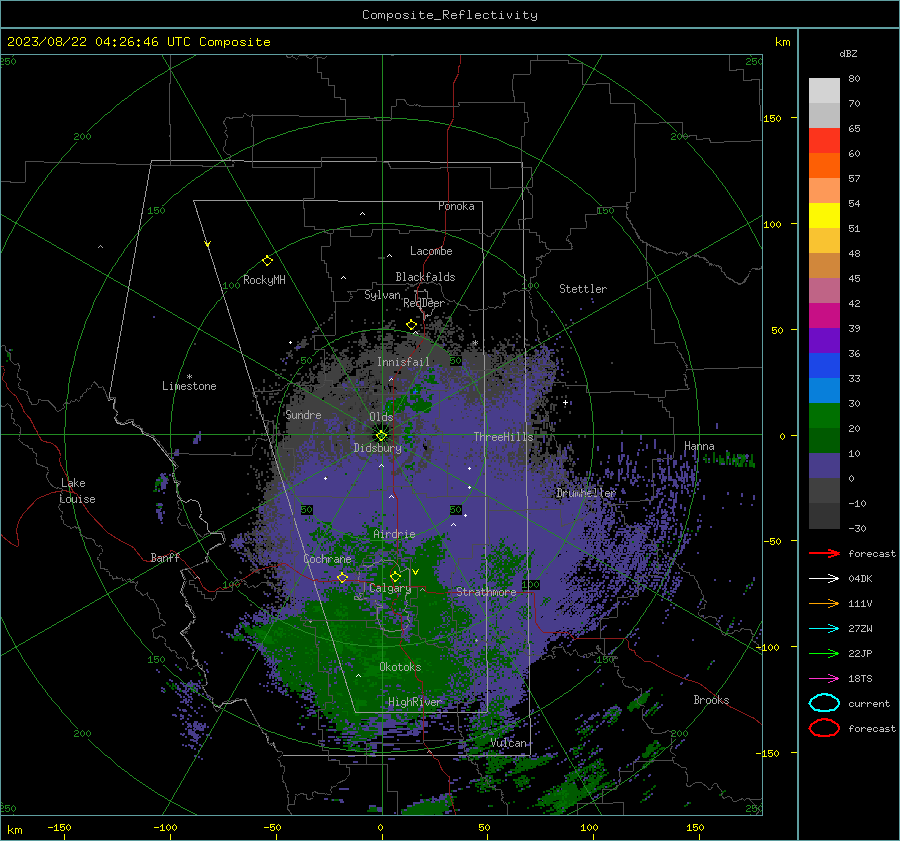Click the Airdrie city label
Screen dimensions: 900x841
[x=394, y=534]
